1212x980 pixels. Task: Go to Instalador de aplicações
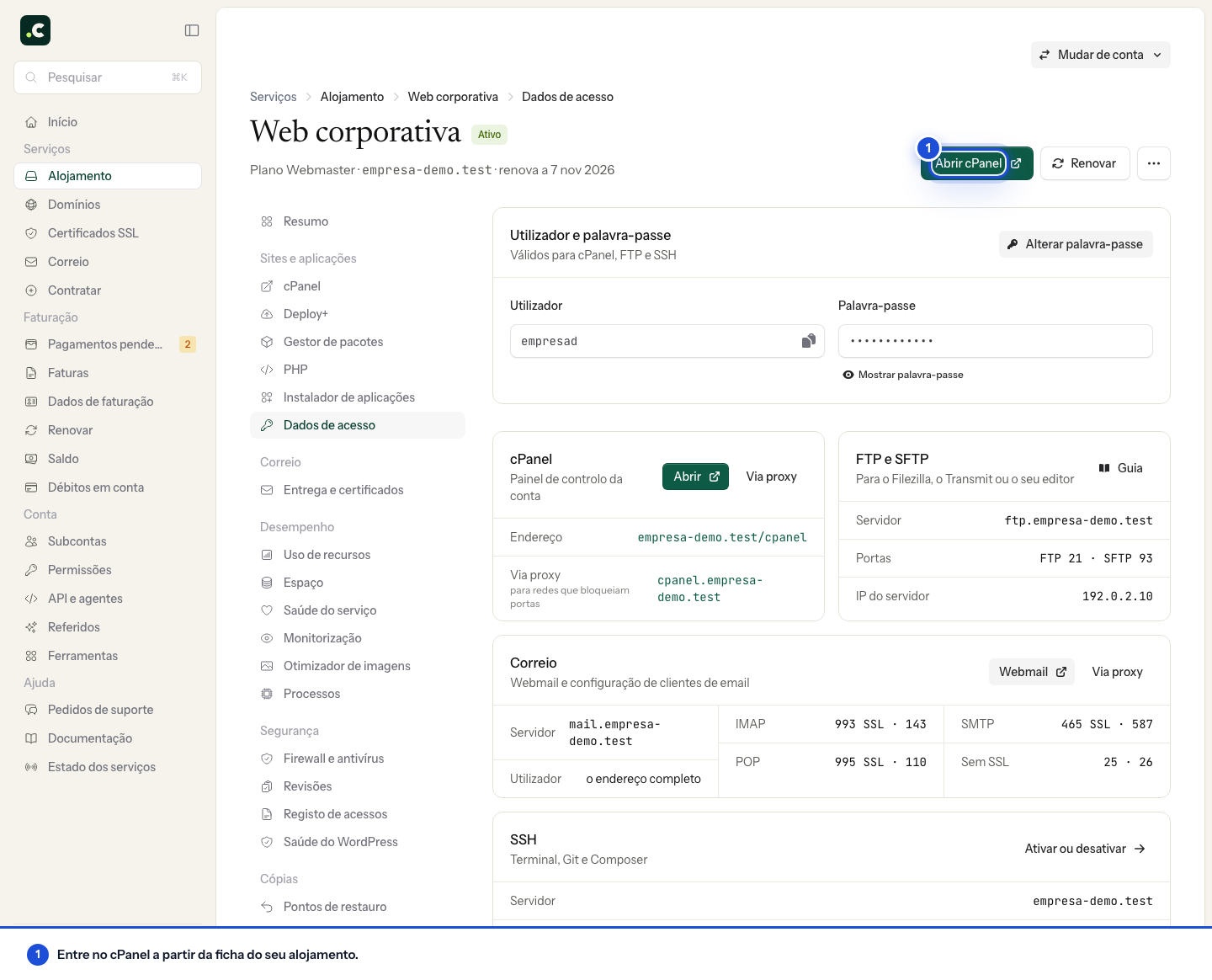[358, 397]
